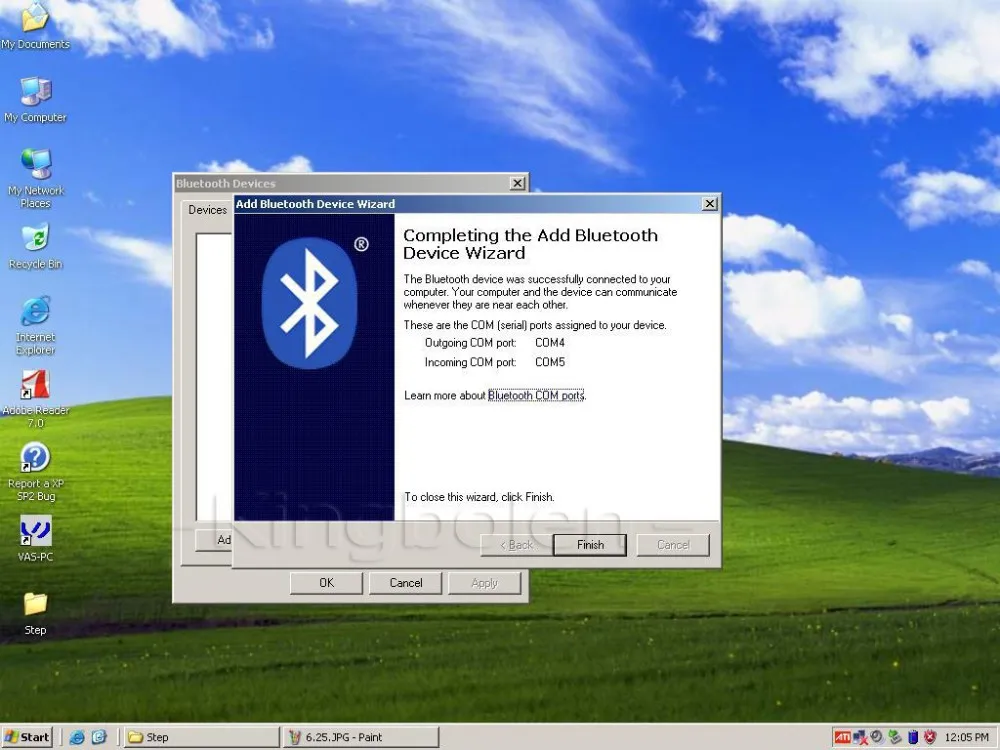Viewport: 1000px width, 750px height.
Task: Select Adobe Reader 7.0 desktop shortcut
Action: point(35,399)
